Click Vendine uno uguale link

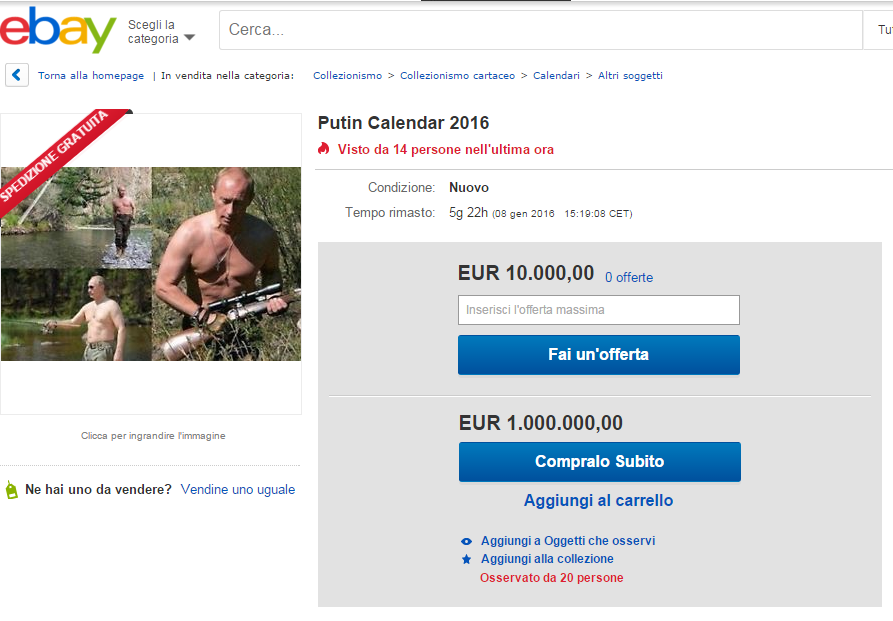[x=238, y=490]
